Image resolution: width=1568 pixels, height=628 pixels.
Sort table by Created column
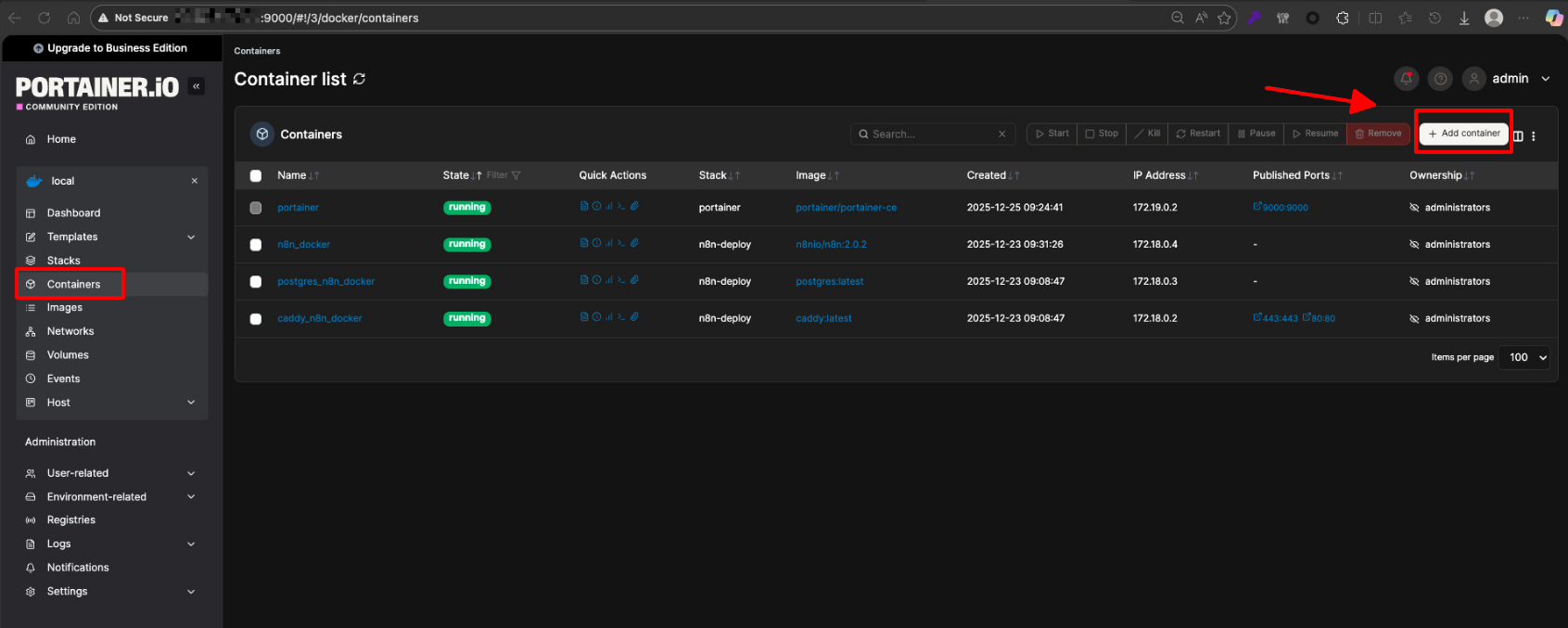click(992, 175)
